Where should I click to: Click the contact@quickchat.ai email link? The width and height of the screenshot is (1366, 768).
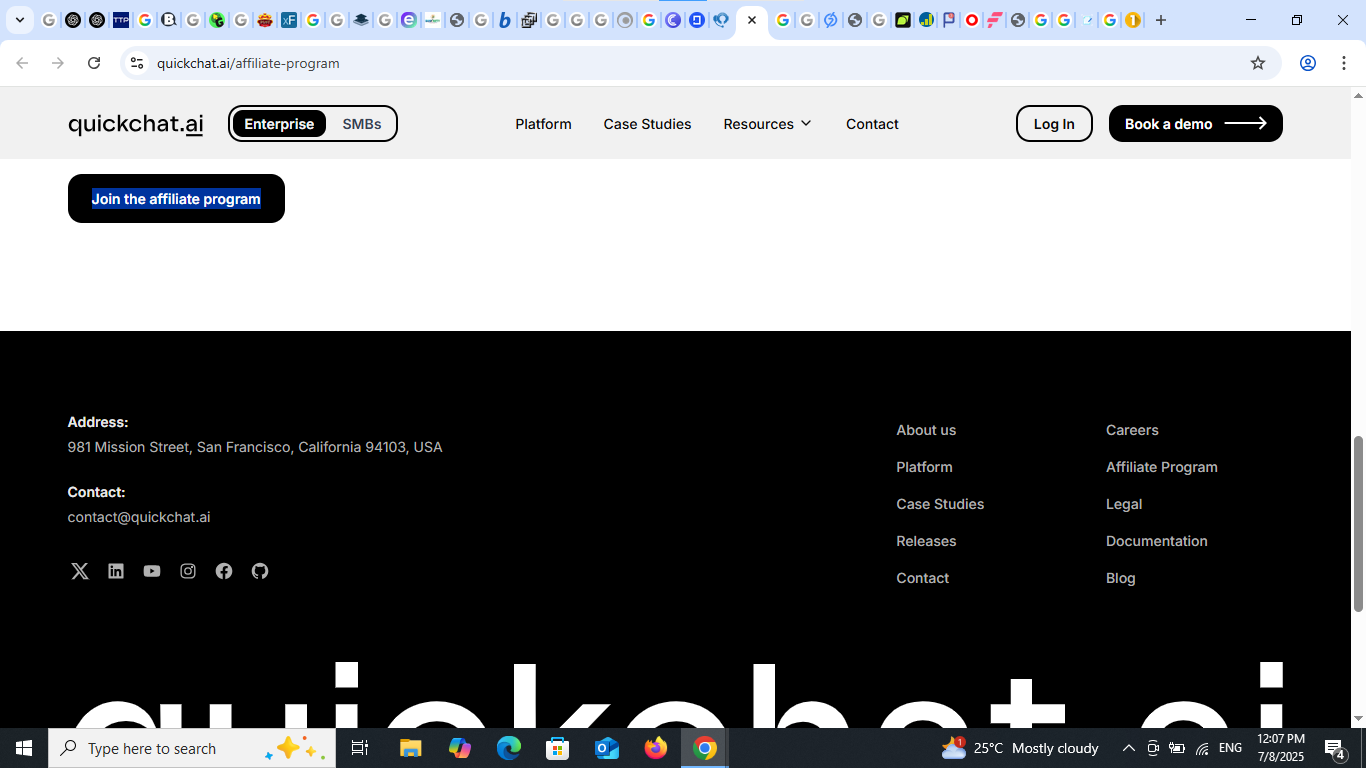pyautogui.click(x=139, y=517)
